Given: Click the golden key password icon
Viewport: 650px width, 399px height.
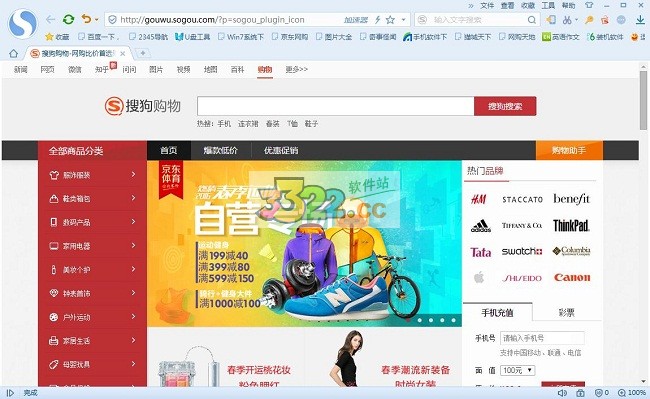Looking at the screenshot, I should point(589,19).
